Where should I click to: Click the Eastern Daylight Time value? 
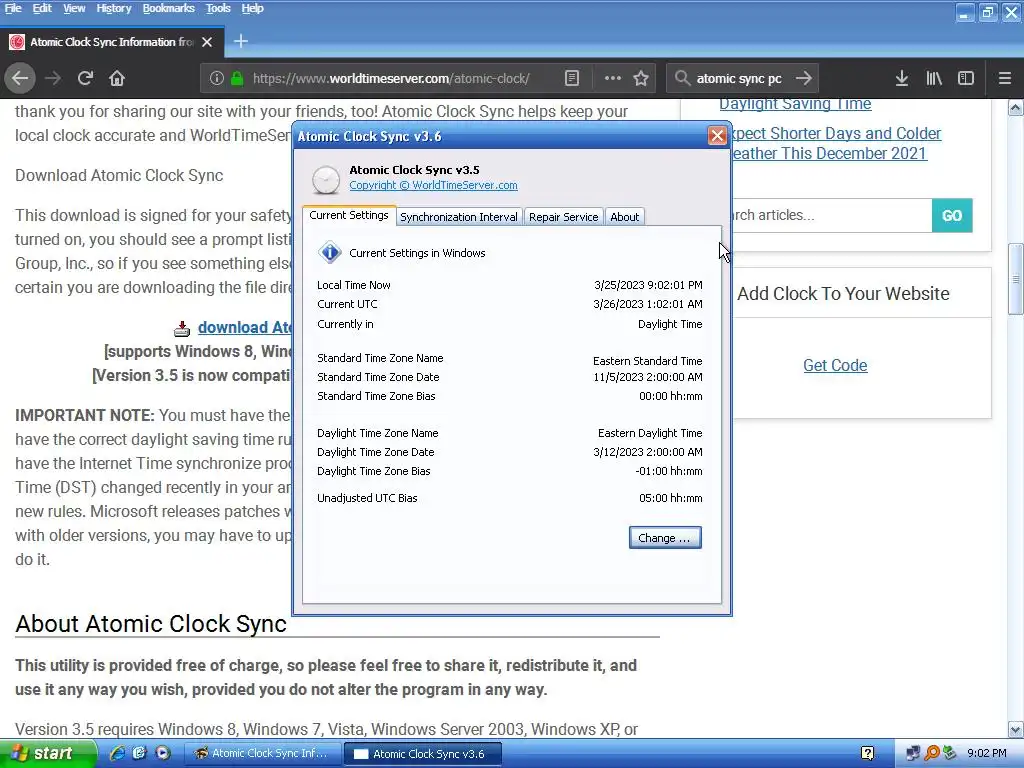650,433
